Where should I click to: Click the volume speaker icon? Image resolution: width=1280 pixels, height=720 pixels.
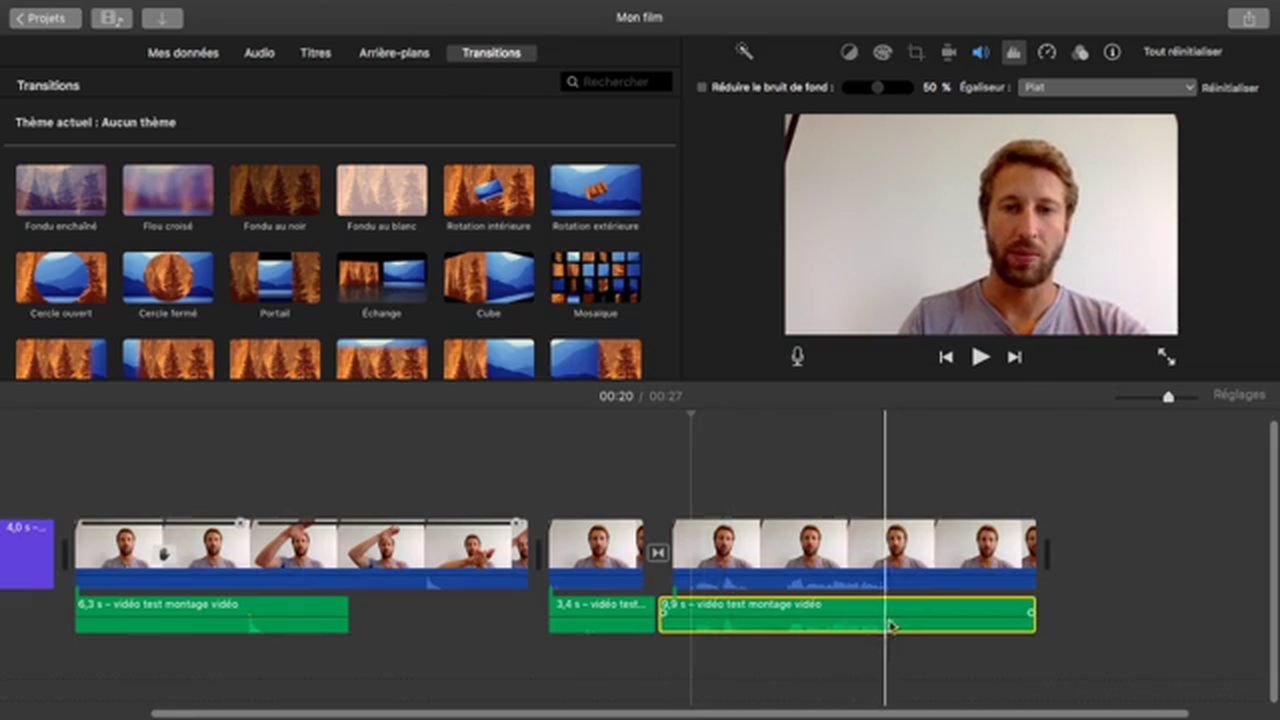[981, 52]
